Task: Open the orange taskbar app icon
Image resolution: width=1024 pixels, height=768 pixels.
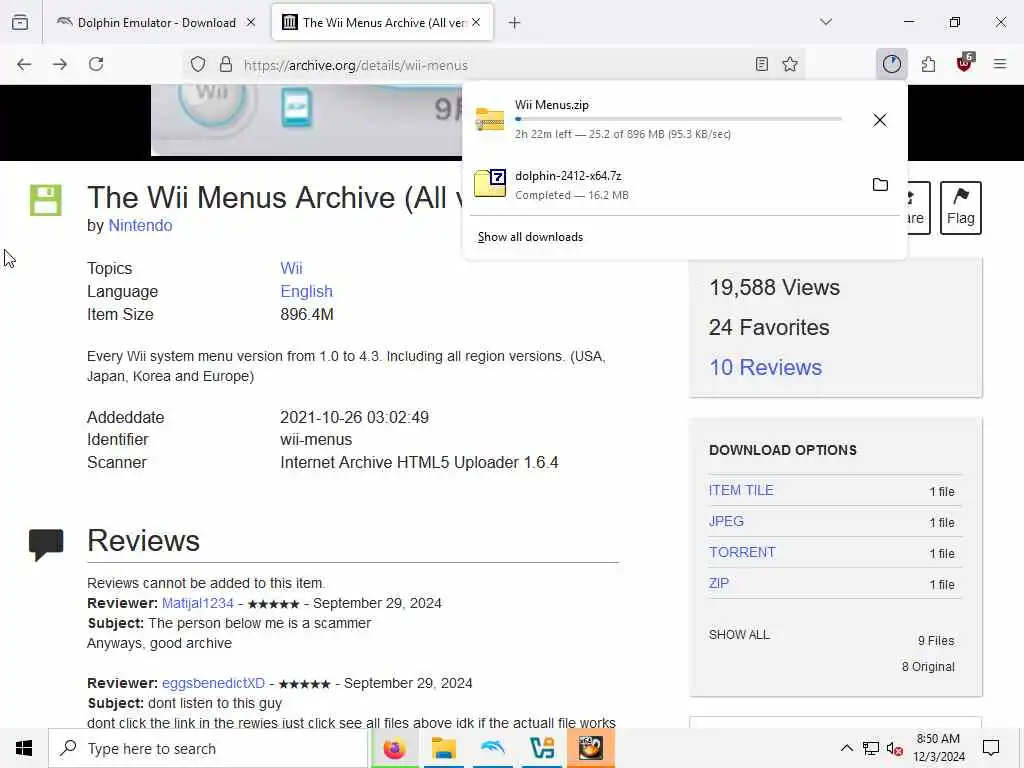Action: click(591, 748)
